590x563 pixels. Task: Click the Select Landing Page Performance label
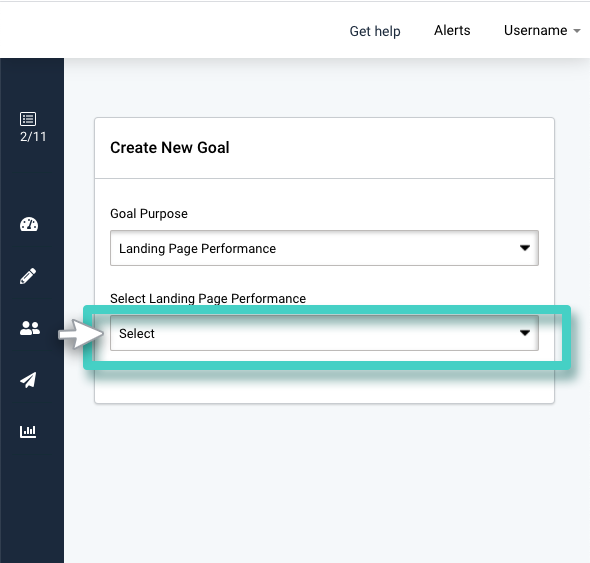(208, 298)
